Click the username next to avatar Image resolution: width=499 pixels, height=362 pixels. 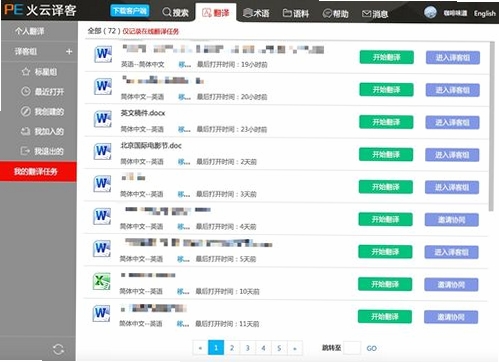[x=455, y=13]
